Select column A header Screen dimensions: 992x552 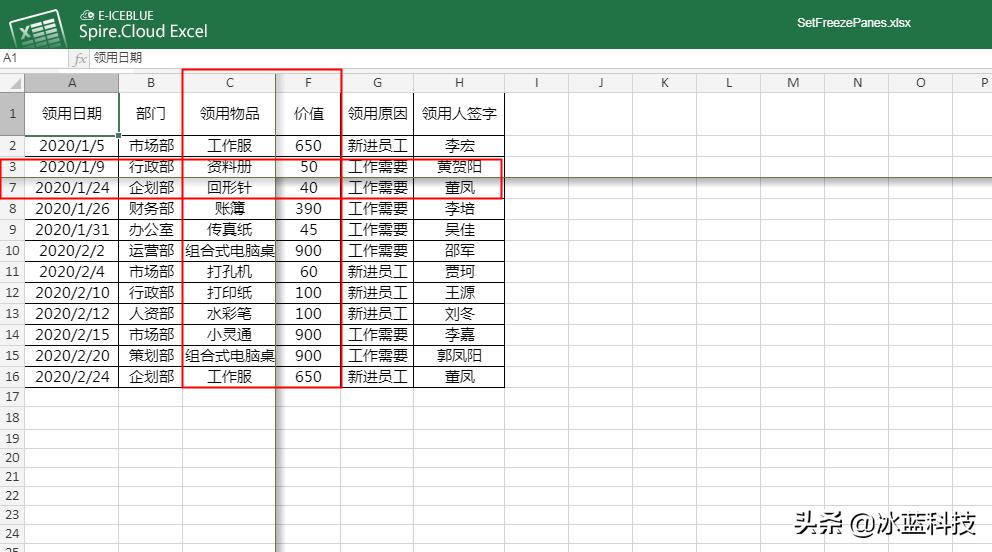coord(71,83)
